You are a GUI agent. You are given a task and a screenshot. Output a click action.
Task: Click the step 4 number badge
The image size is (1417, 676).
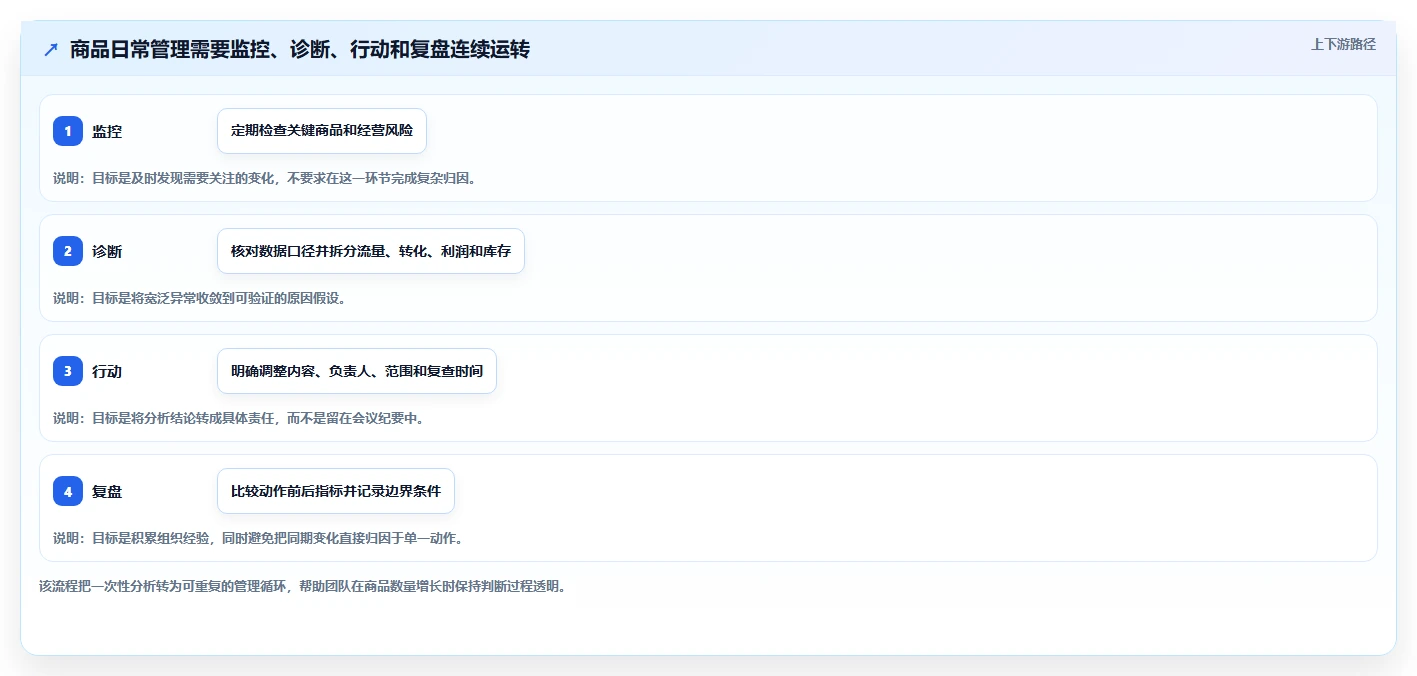(68, 491)
